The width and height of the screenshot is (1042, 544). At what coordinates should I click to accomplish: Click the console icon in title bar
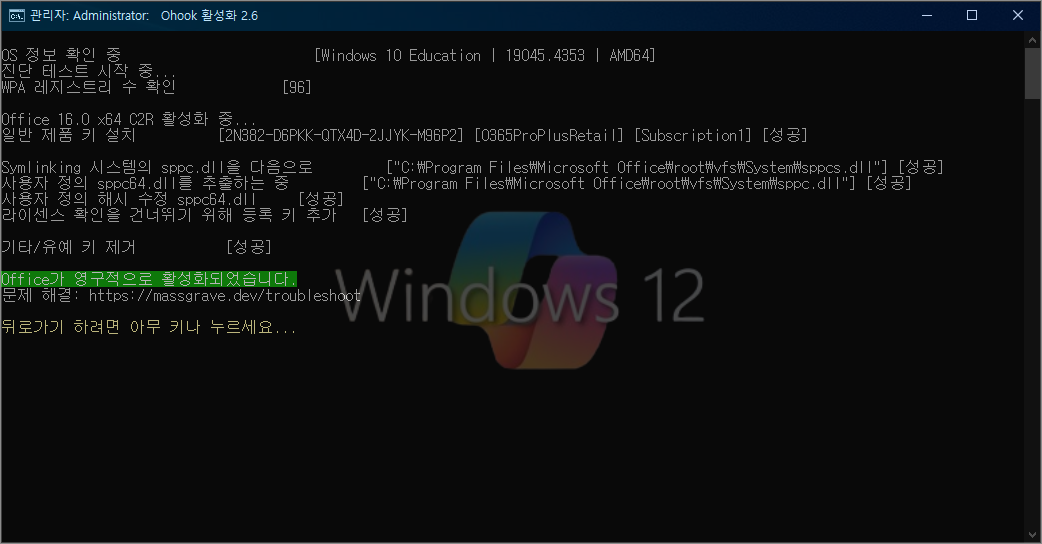tap(17, 15)
